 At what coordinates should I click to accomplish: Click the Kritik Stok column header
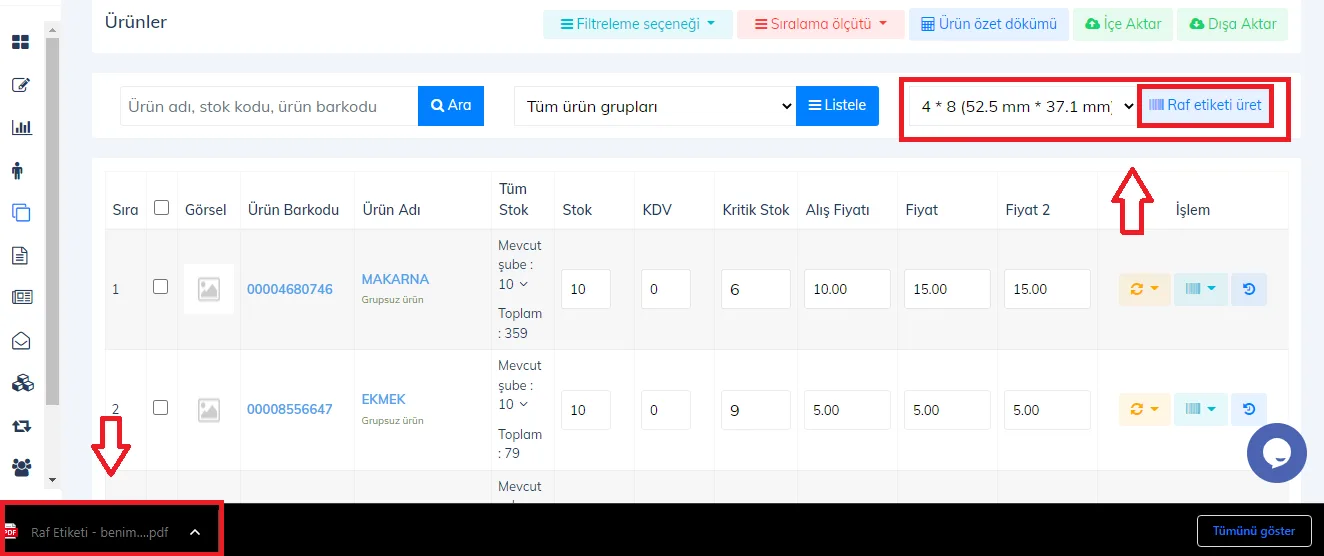756,210
